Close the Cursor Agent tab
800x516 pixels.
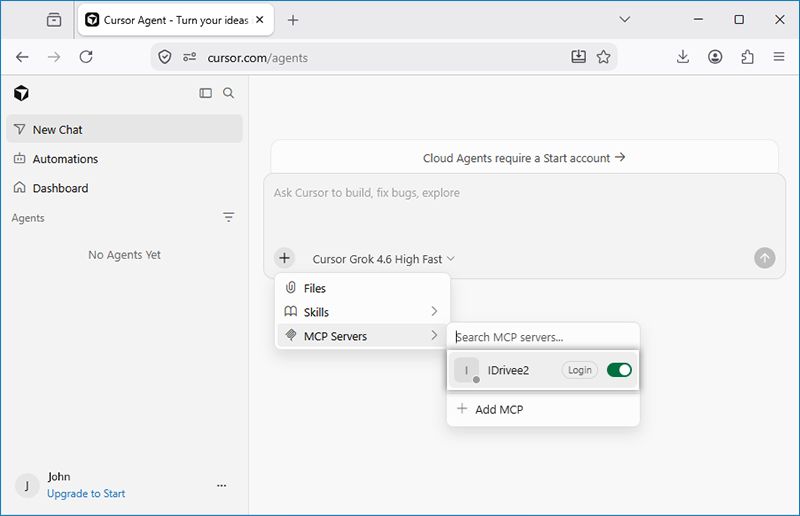(260, 20)
